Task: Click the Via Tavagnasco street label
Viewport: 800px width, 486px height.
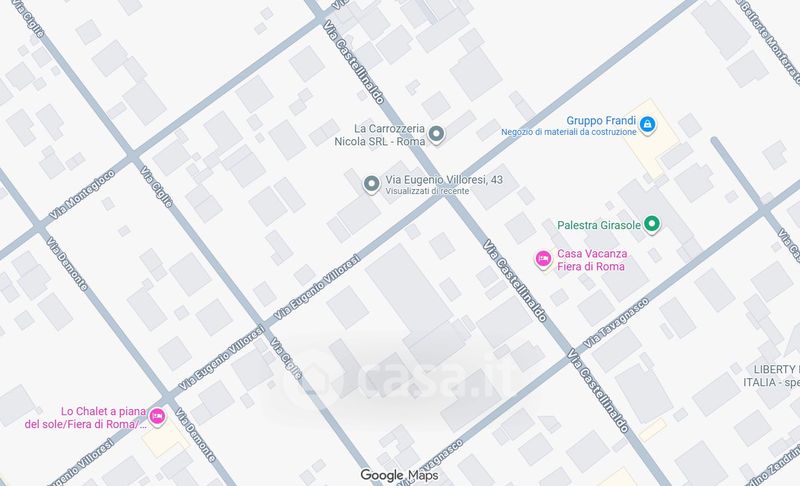Action: (616, 323)
